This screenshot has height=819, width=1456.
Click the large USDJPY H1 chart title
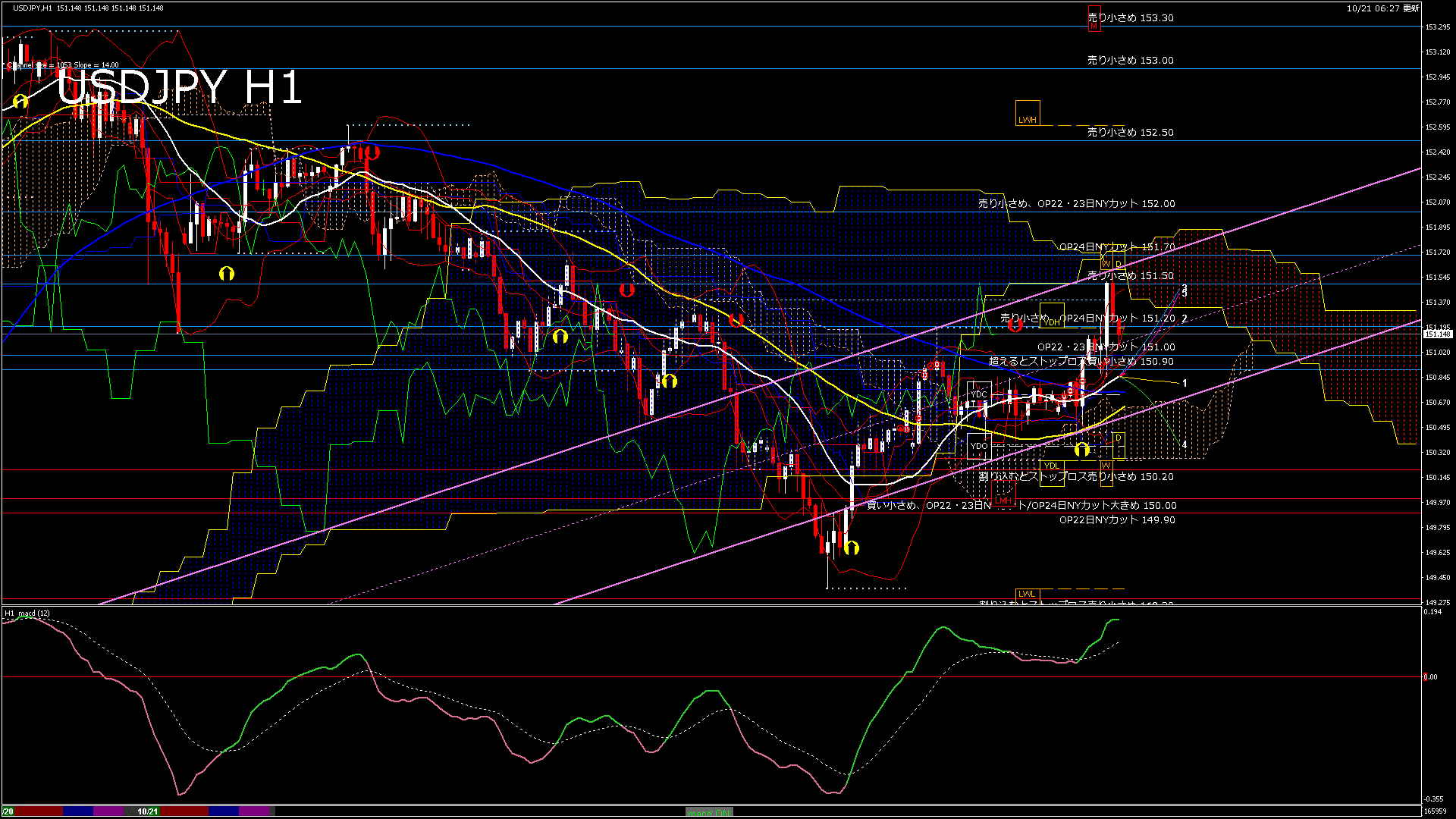[179, 87]
